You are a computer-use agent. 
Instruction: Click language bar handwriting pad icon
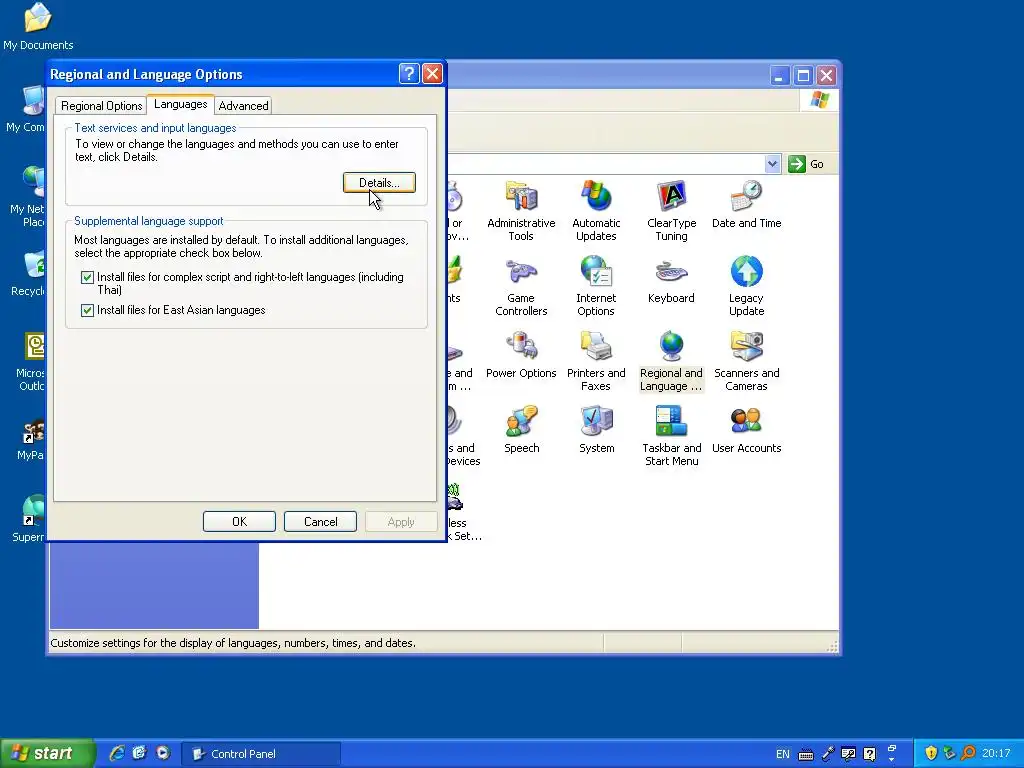[848, 754]
